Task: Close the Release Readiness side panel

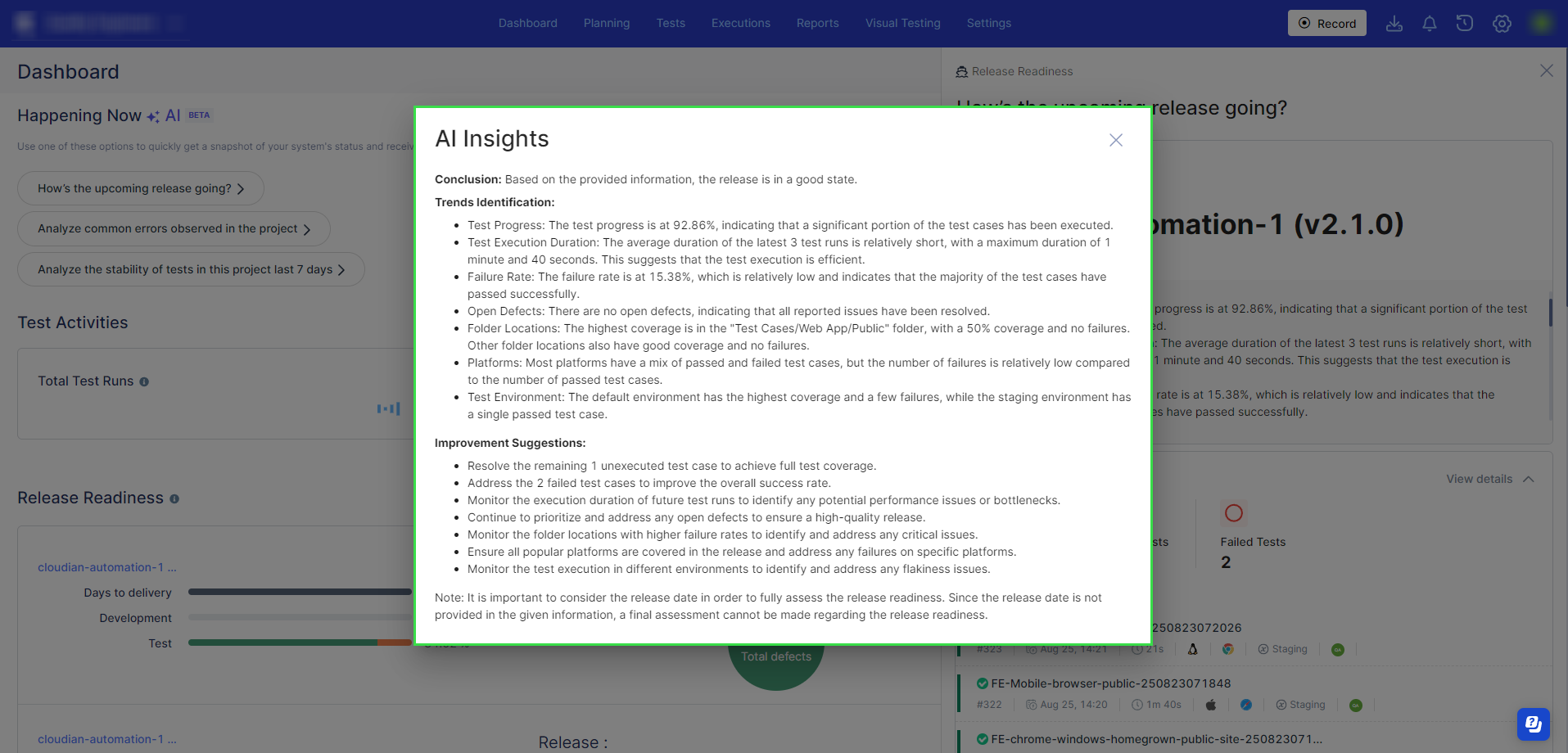Action: tap(1546, 71)
